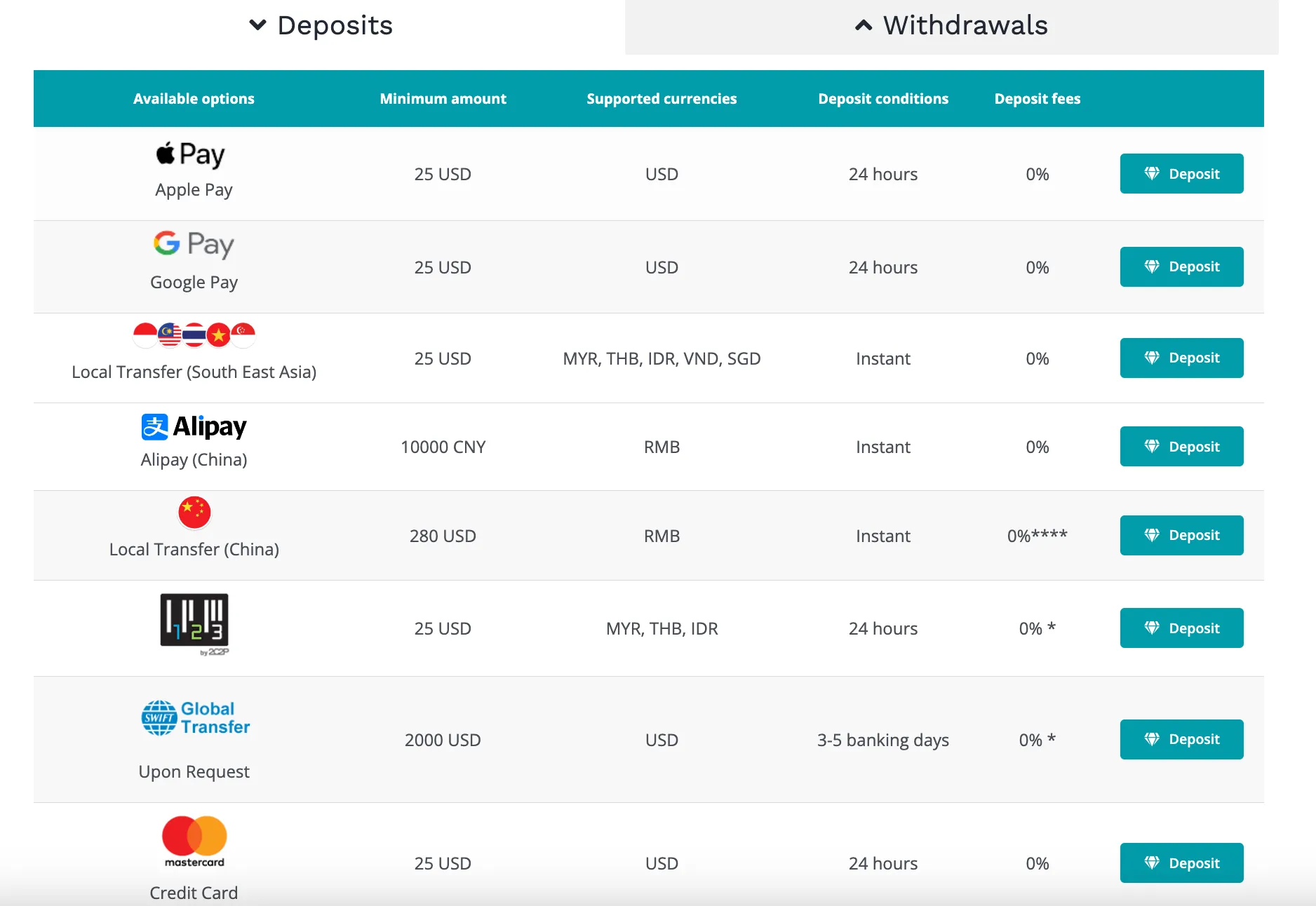Viewport: 1316px width, 906px height.
Task: Deposit using the 123 by 2C2P method
Action: [x=1182, y=628]
